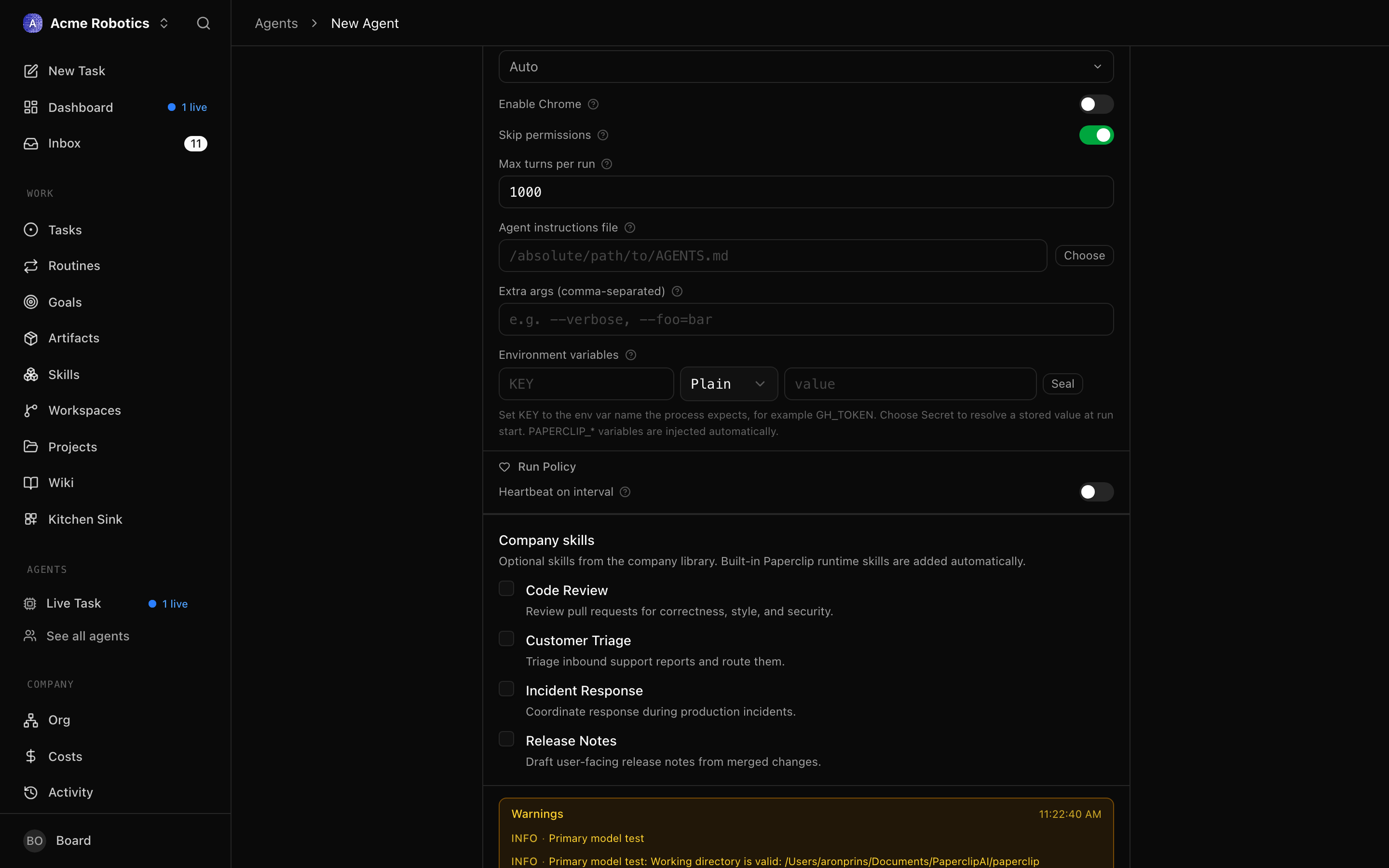Click the See all agents people icon

point(30,636)
